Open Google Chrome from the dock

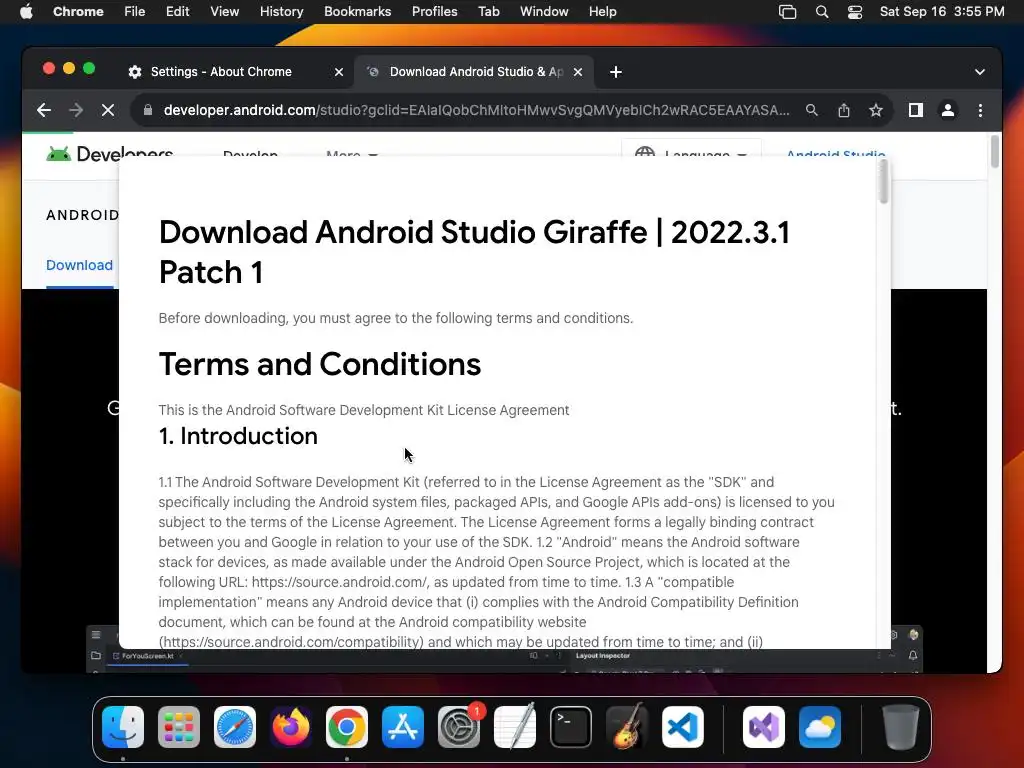pos(347,727)
